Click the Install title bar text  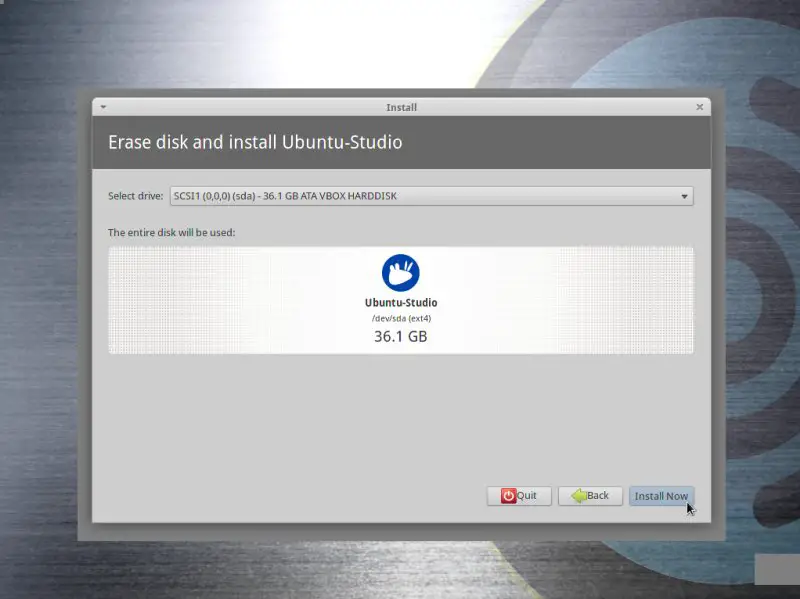(x=402, y=107)
